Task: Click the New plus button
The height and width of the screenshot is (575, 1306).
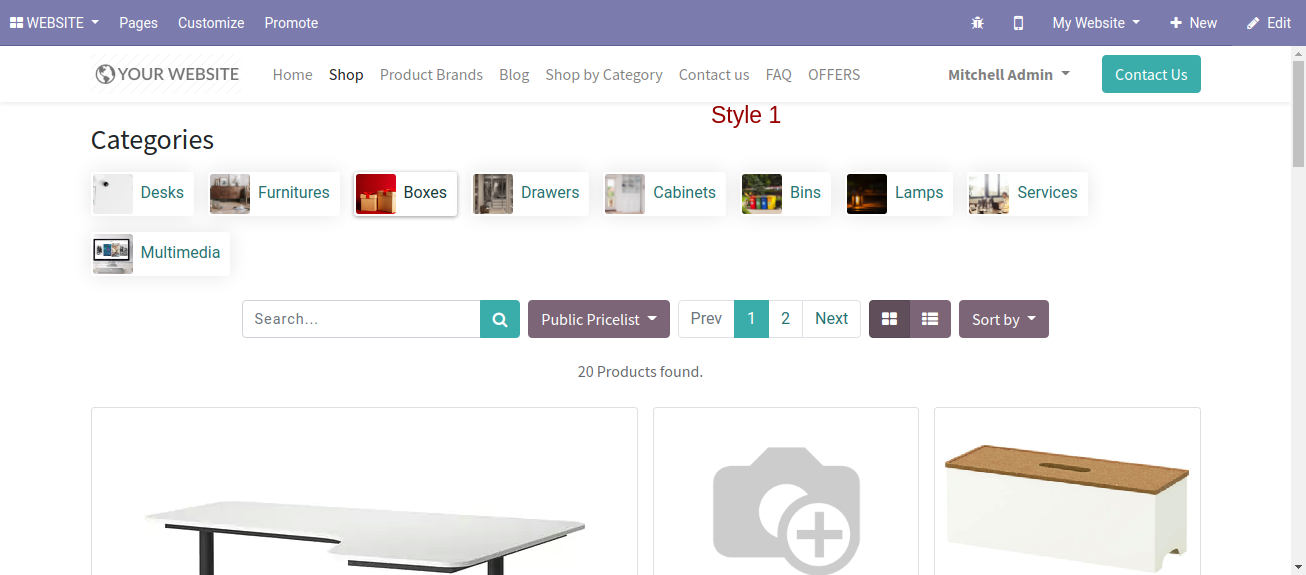Action: (1193, 22)
